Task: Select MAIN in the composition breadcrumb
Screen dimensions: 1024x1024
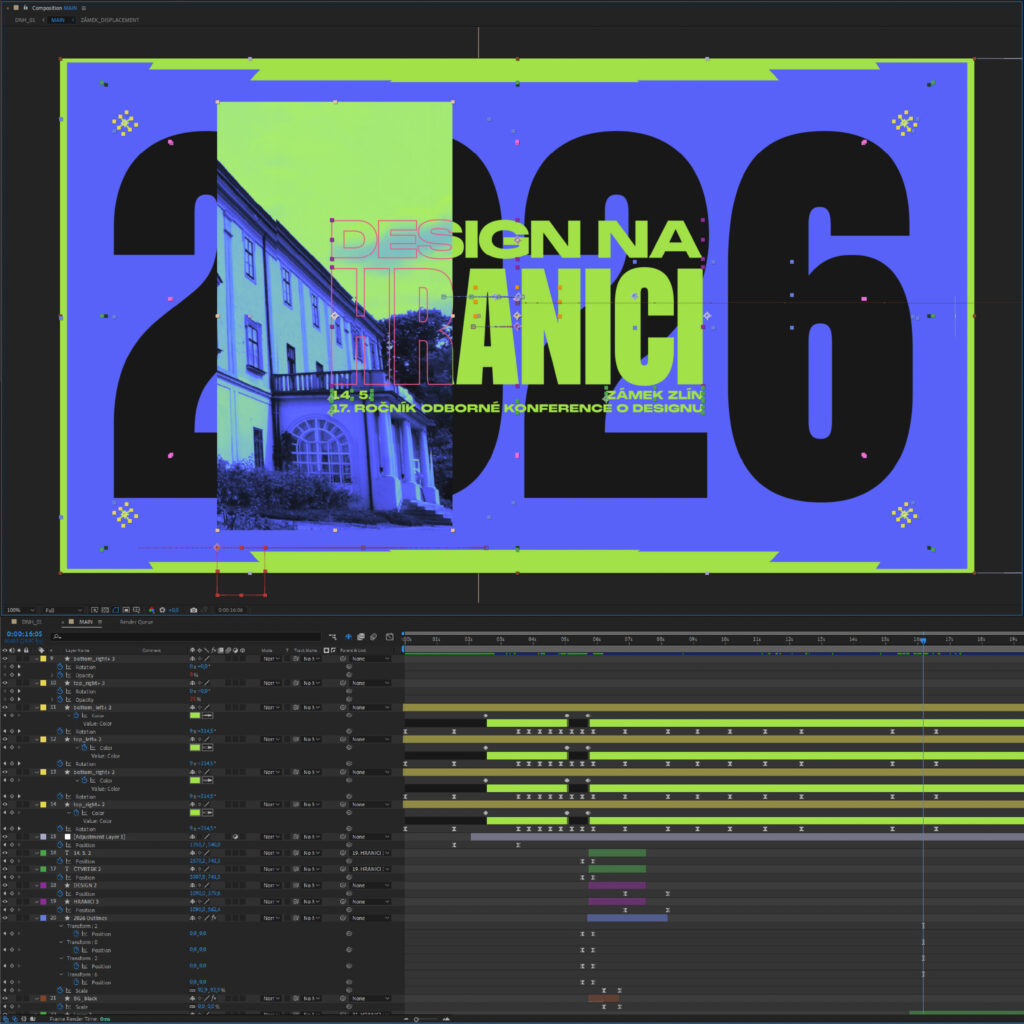Action: pyautogui.click(x=58, y=20)
